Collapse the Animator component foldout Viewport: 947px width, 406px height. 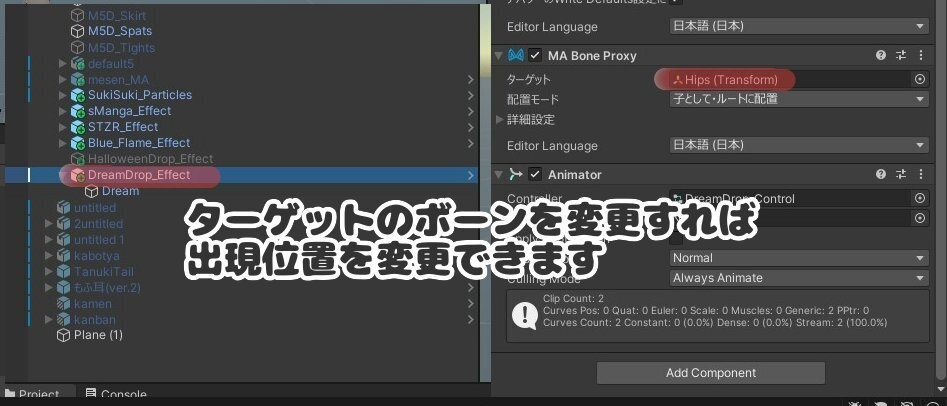pyautogui.click(x=498, y=175)
